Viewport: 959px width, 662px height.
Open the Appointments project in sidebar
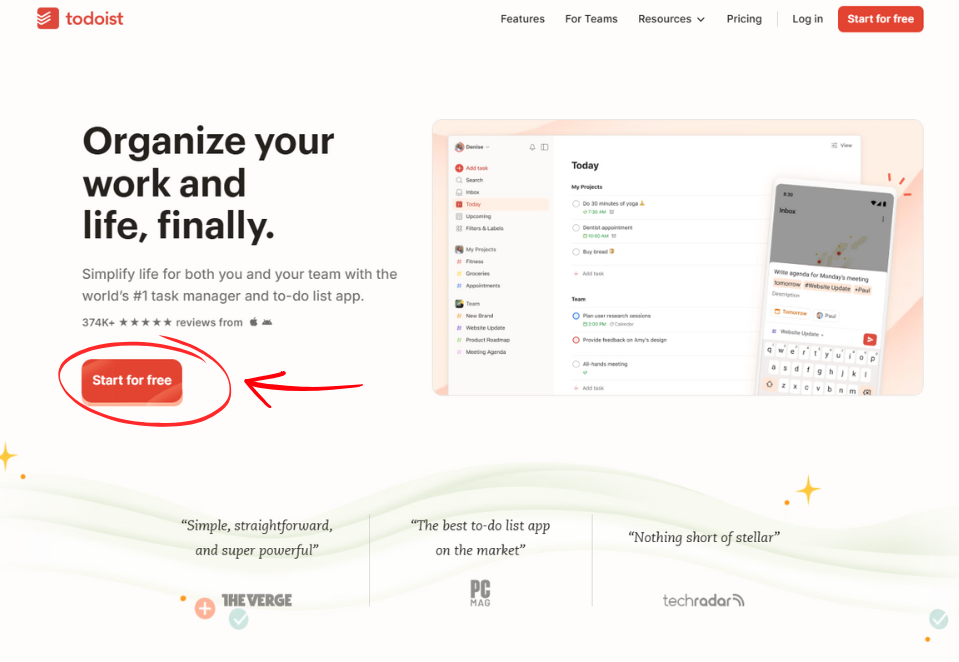coord(478,286)
